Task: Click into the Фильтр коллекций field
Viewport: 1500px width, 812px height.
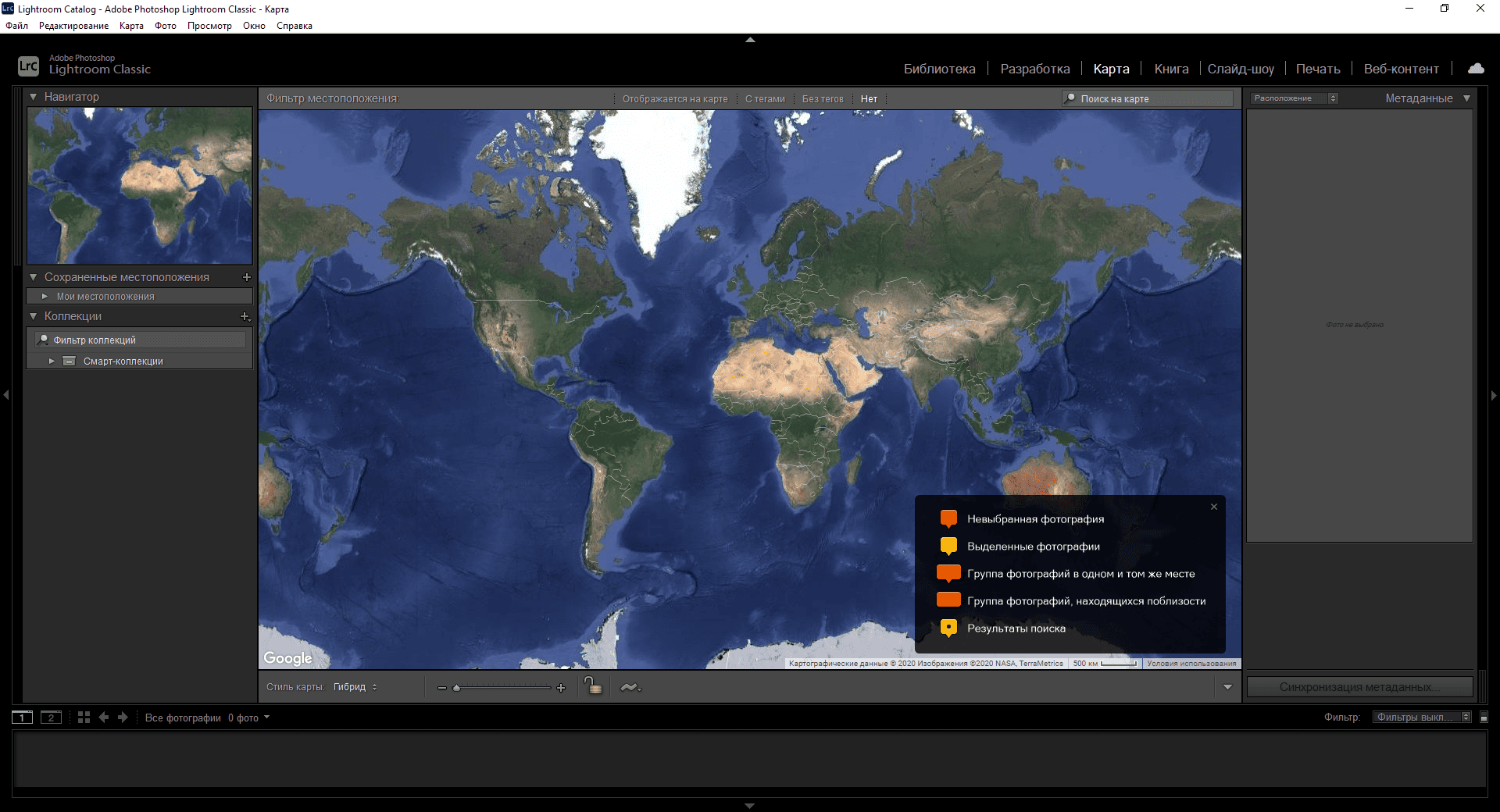Action: pyautogui.click(x=141, y=340)
